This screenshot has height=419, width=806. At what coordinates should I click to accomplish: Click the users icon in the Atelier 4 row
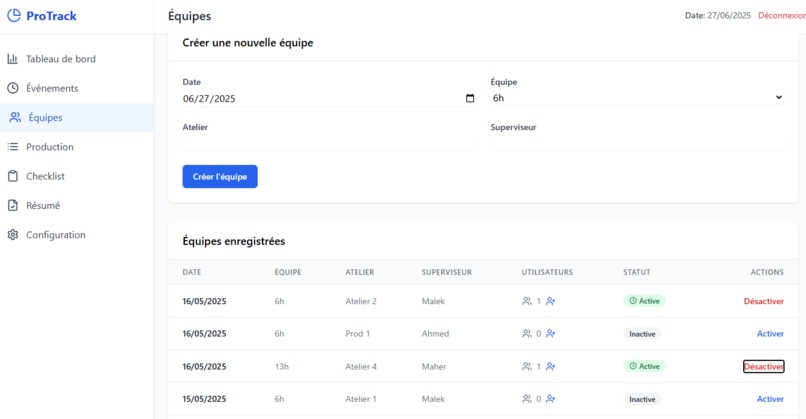[x=527, y=366]
